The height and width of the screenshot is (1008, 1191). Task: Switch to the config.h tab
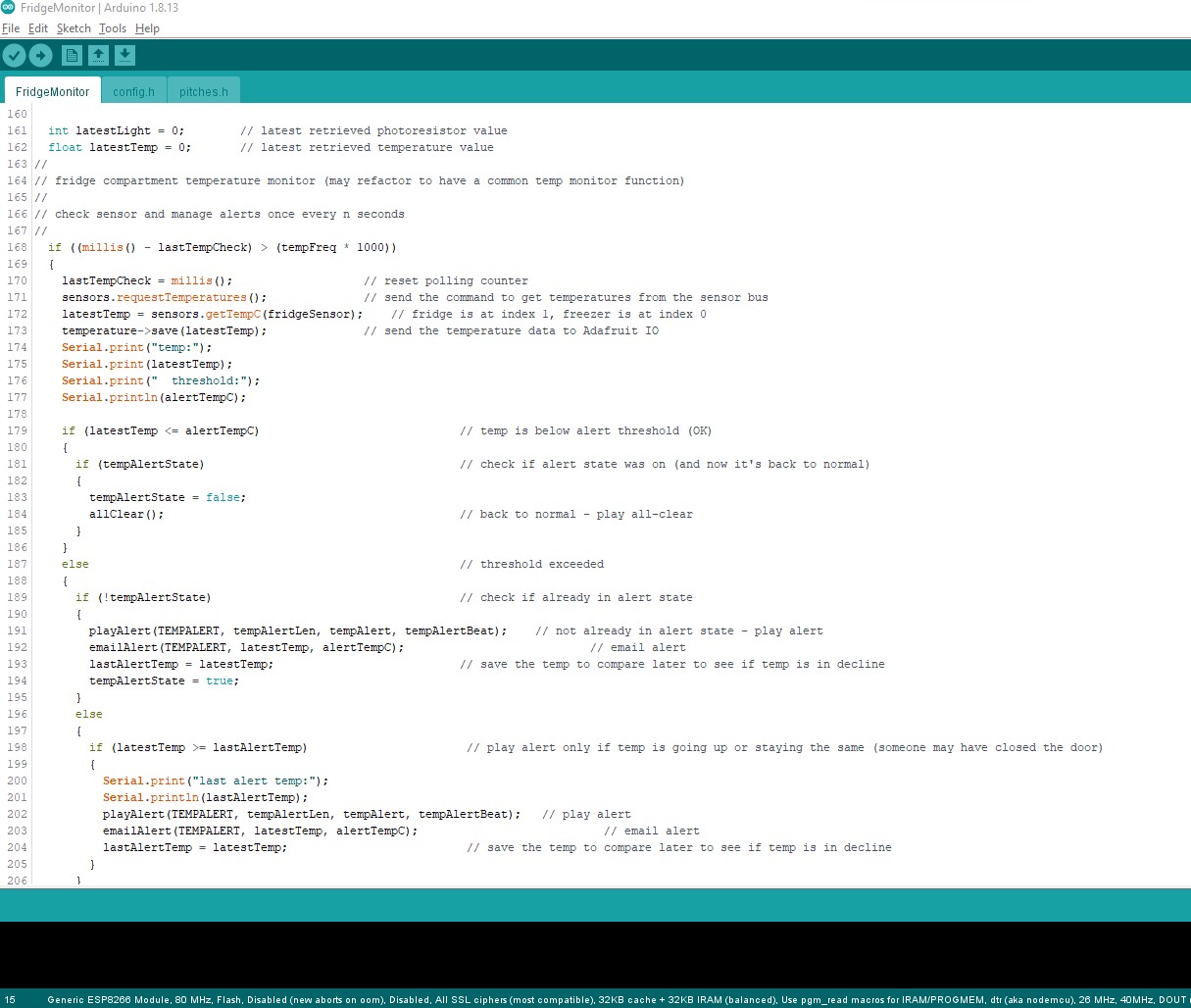(x=133, y=92)
